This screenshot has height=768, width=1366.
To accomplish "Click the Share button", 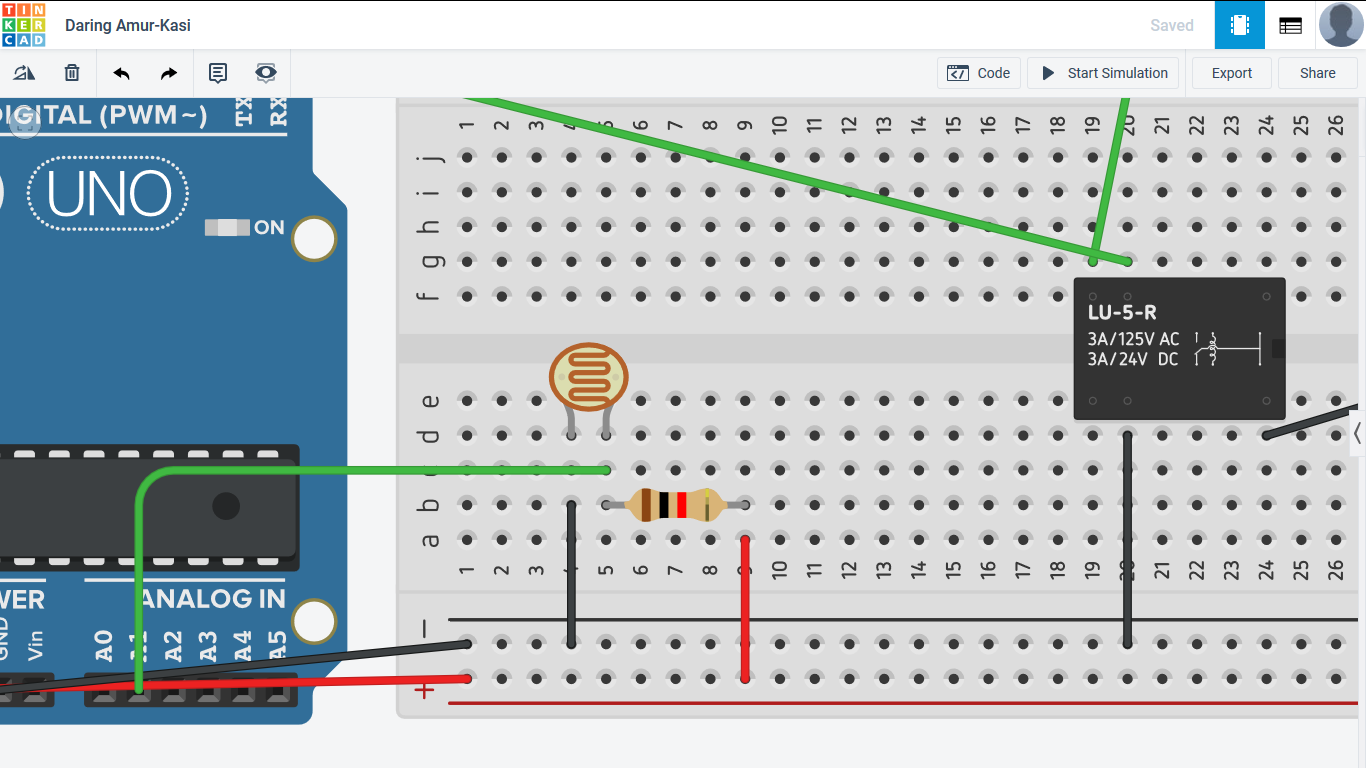I will 1317,73.
